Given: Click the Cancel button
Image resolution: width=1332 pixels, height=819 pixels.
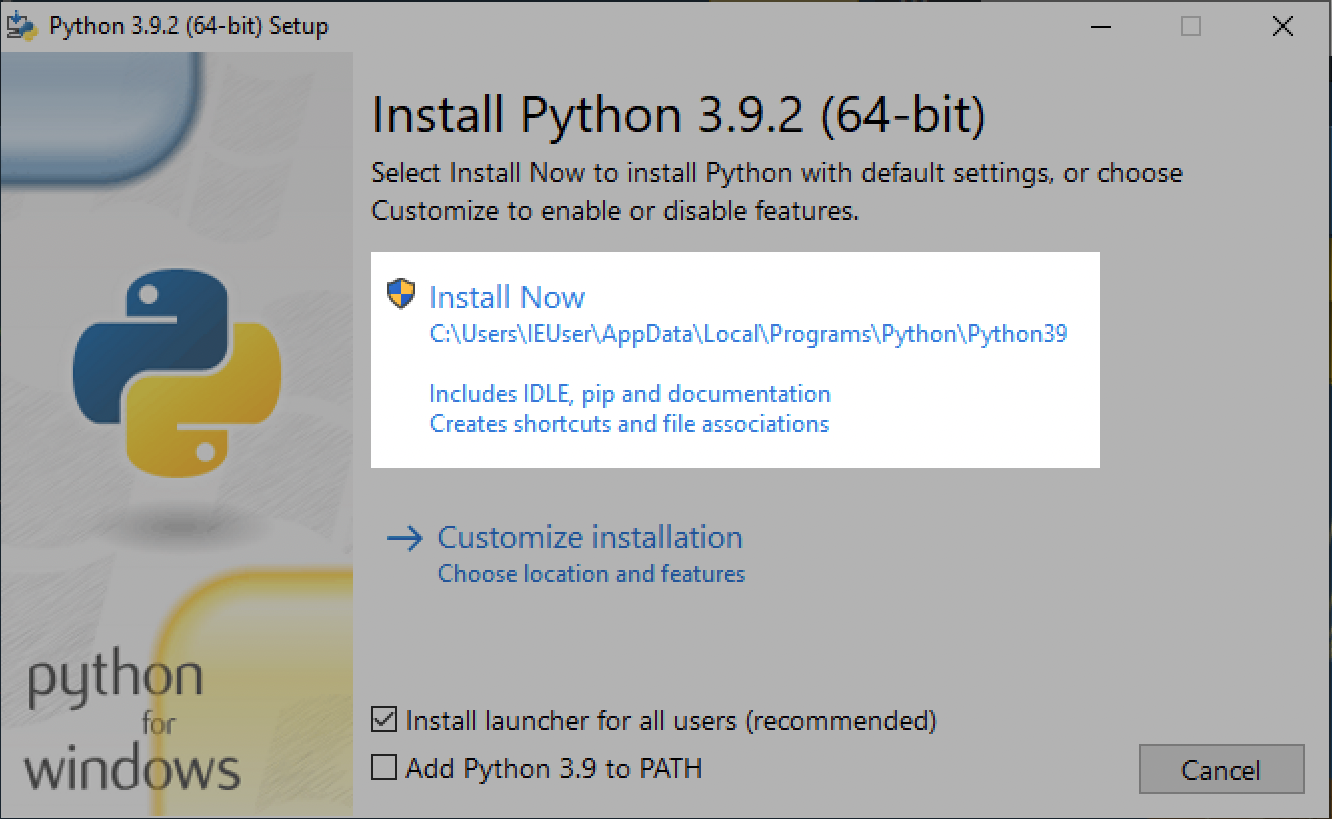Looking at the screenshot, I should (1221, 769).
